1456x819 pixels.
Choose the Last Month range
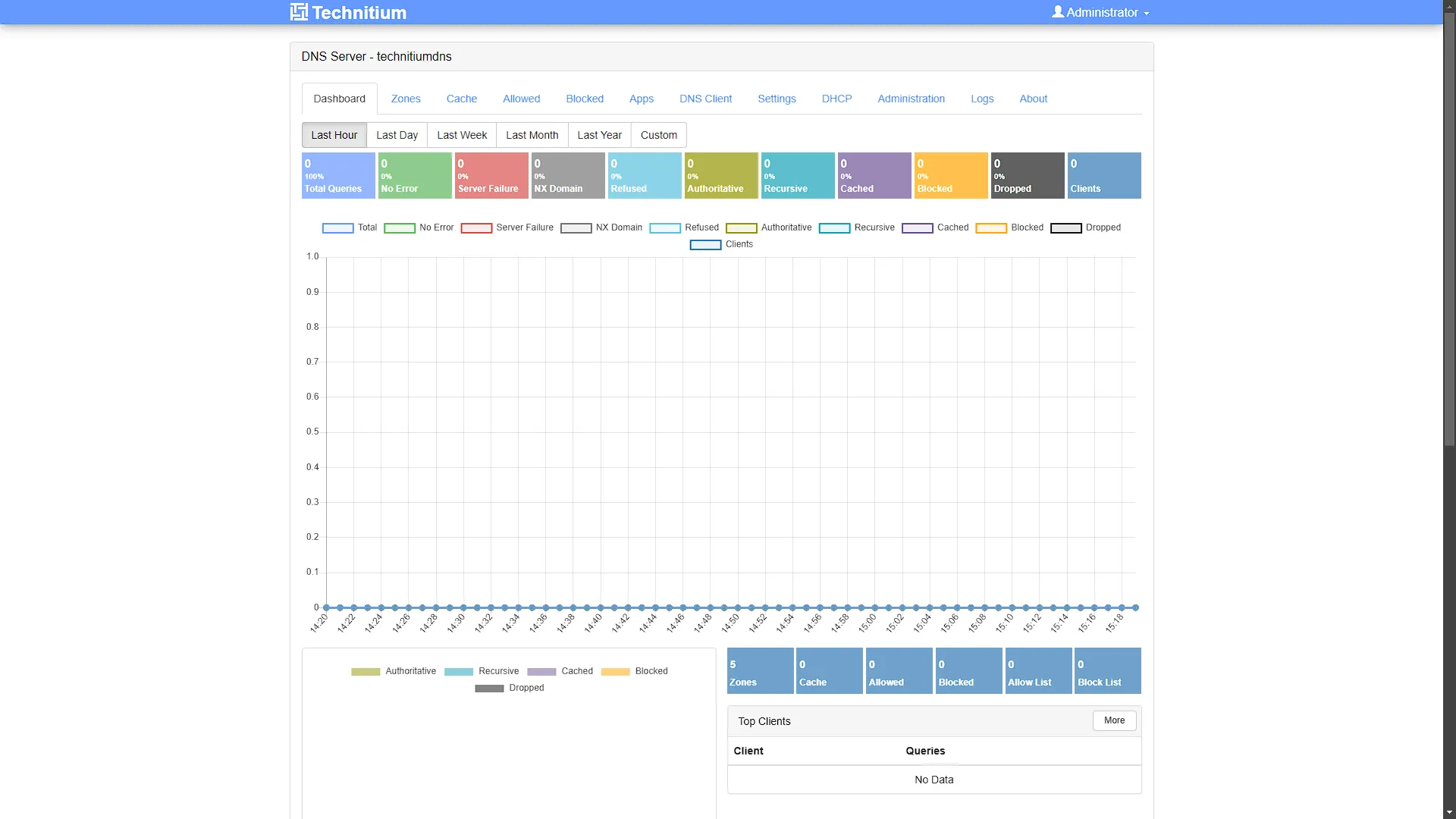click(x=532, y=135)
